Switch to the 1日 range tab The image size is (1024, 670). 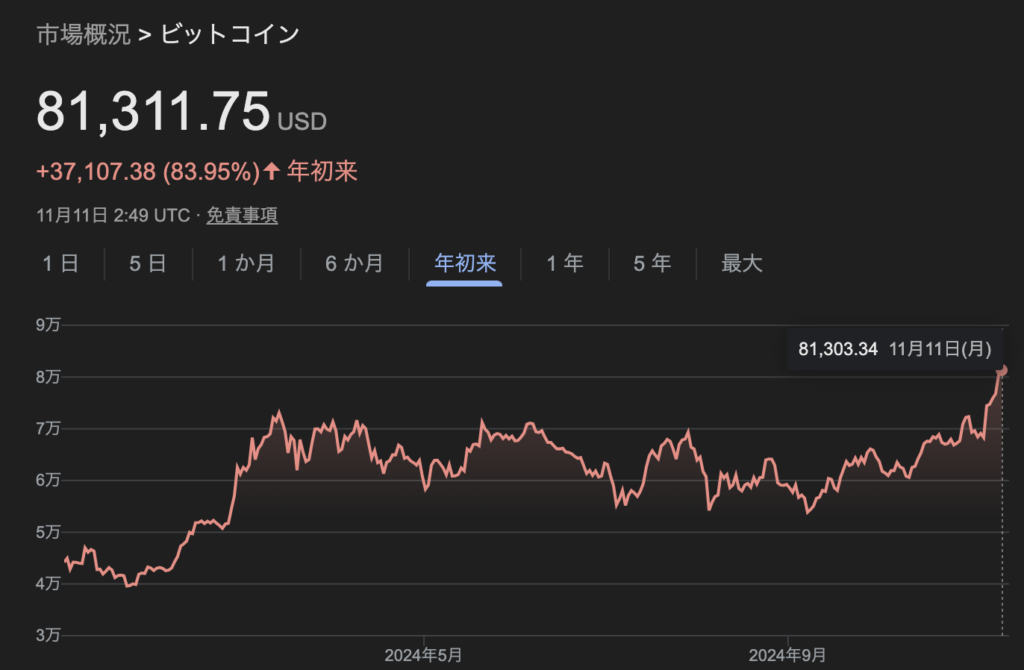coord(60,264)
